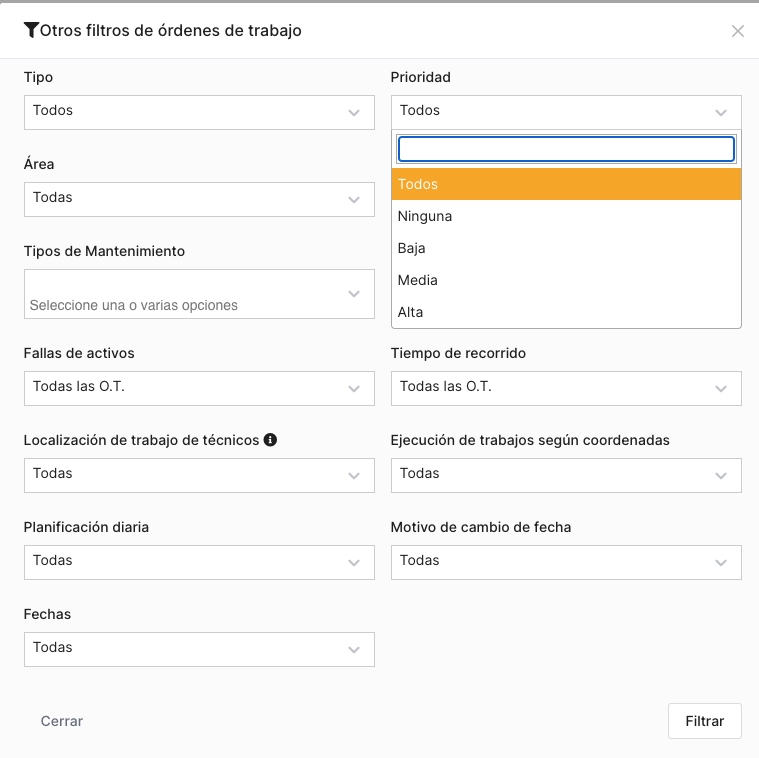Open the Tipo dropdown
The height and width of the screenshot is (758, 759).
[199, 112]
